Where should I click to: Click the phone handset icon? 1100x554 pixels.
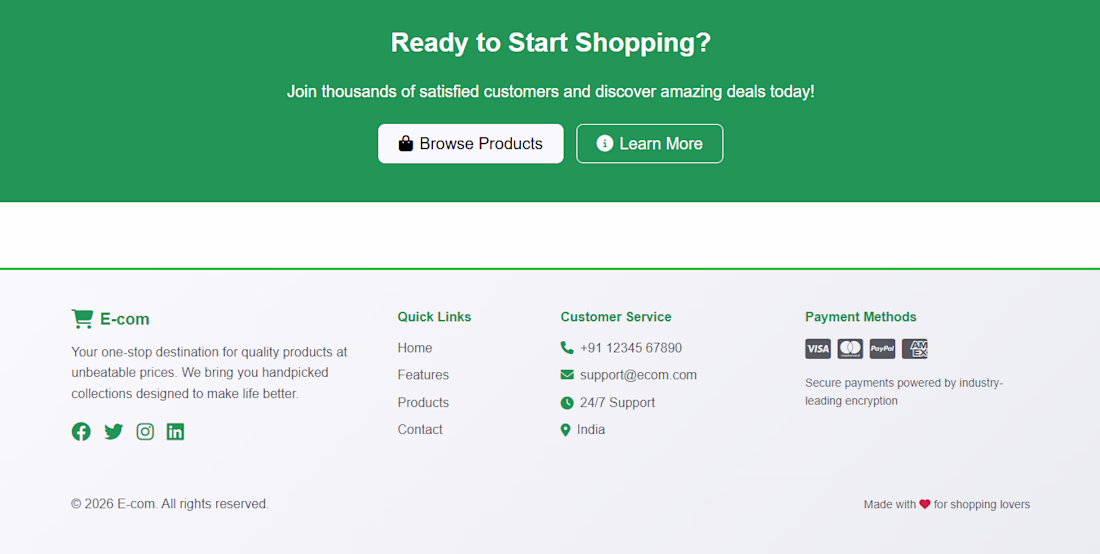(x=567, y=347)
